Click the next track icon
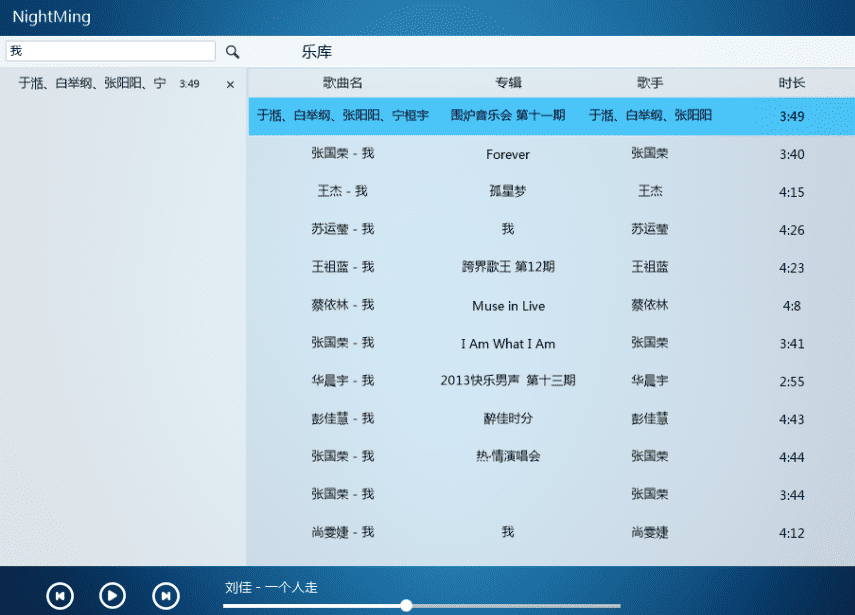This screenshot has width=855, height=615. [x=165, y=595]
